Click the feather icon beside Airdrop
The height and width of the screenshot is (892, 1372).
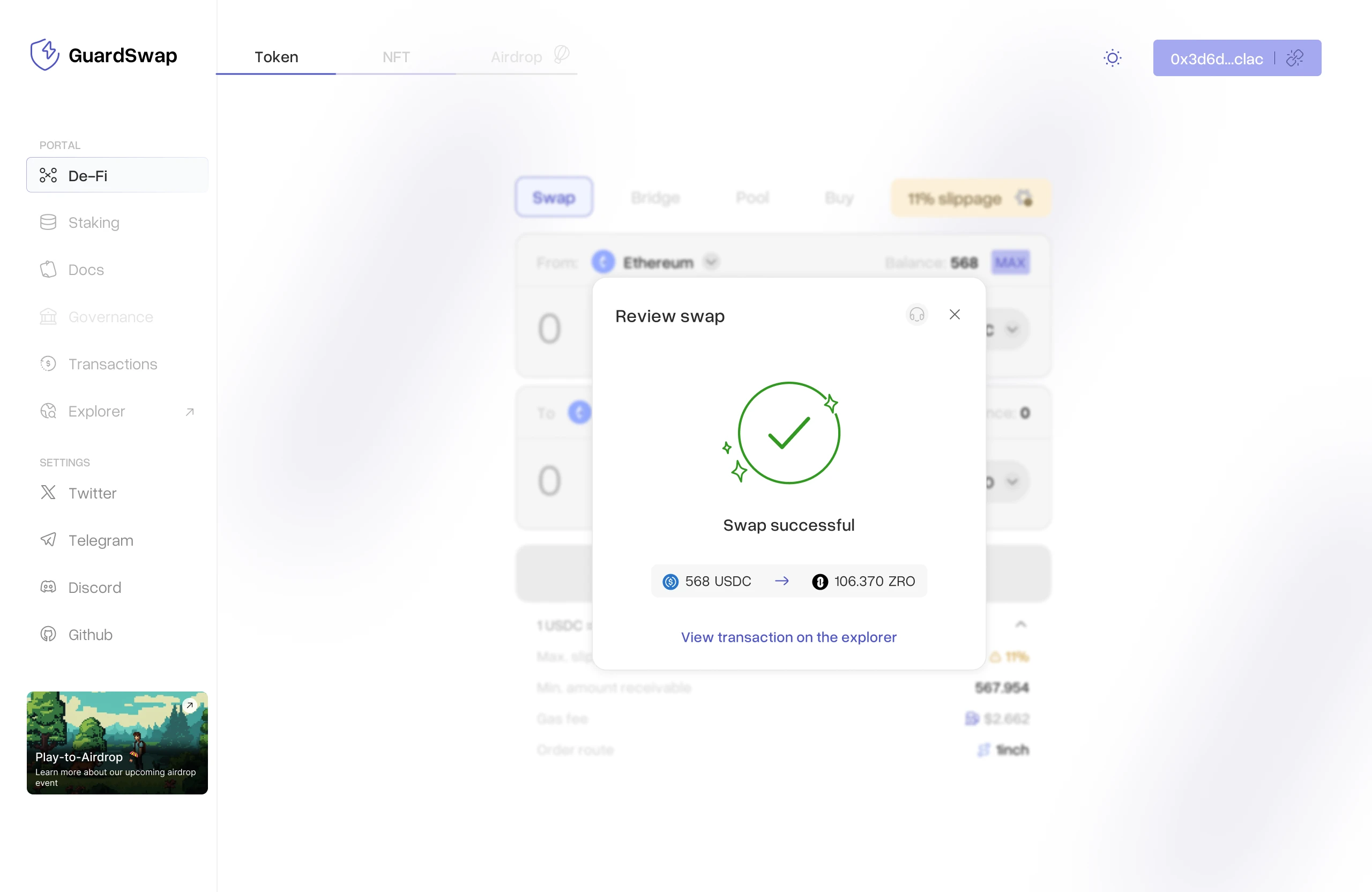tap(562, 55)
